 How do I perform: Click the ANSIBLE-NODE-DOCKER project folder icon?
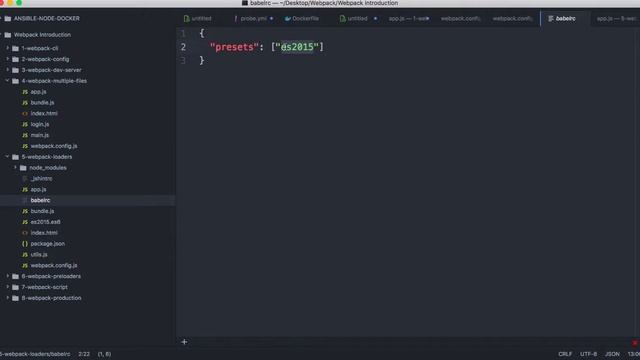[8, 19]
